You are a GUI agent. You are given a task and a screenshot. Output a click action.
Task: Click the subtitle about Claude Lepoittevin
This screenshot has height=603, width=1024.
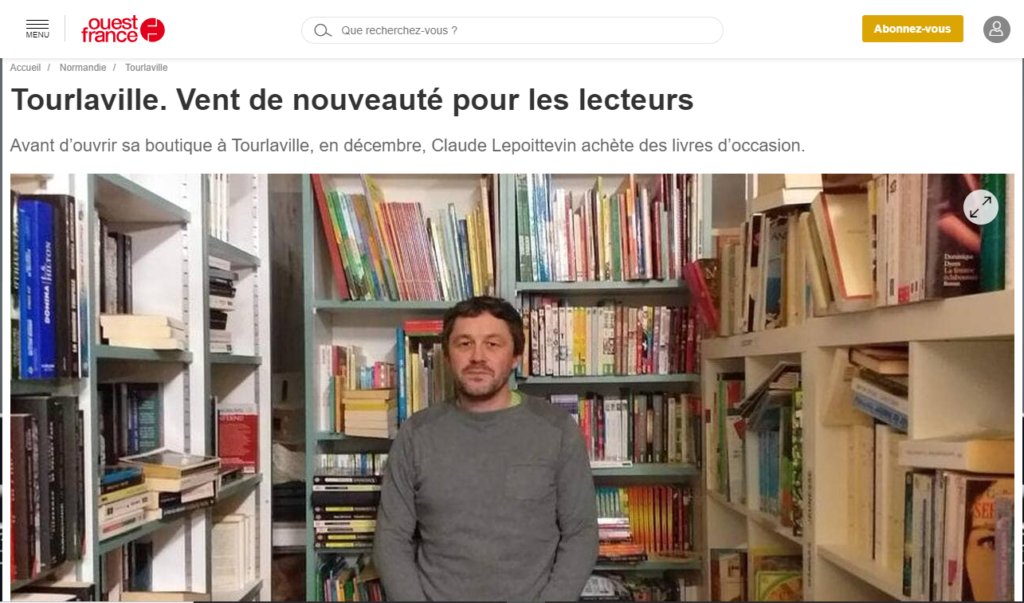[x=408, y=145]
